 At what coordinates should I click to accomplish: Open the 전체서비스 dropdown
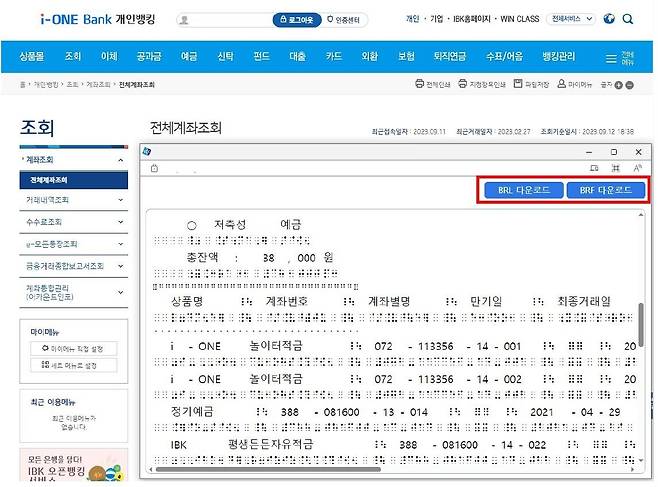[571, 19]
